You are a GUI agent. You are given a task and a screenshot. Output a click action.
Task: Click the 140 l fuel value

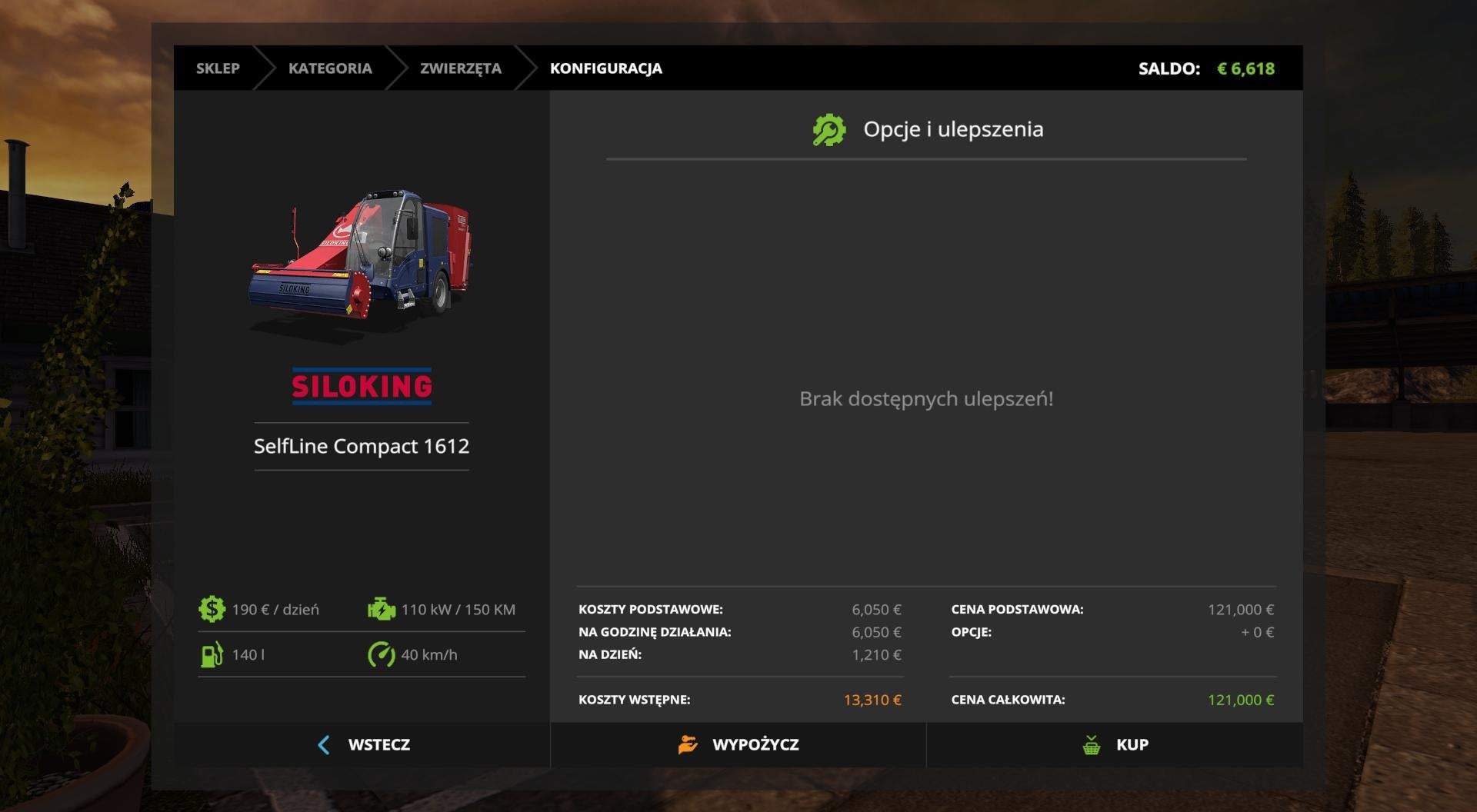tap(248, 654)
